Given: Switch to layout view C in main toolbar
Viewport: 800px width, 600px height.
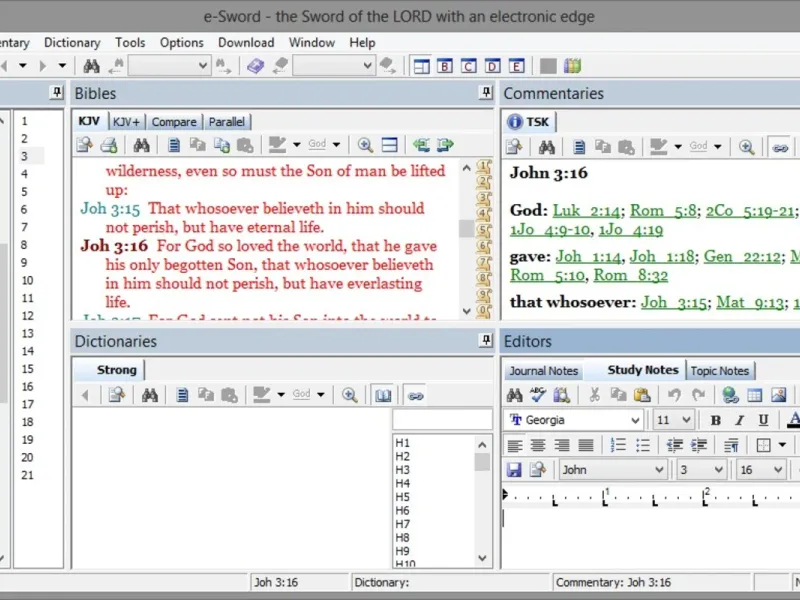Looking at the screenshot, I should pos(468,66).
